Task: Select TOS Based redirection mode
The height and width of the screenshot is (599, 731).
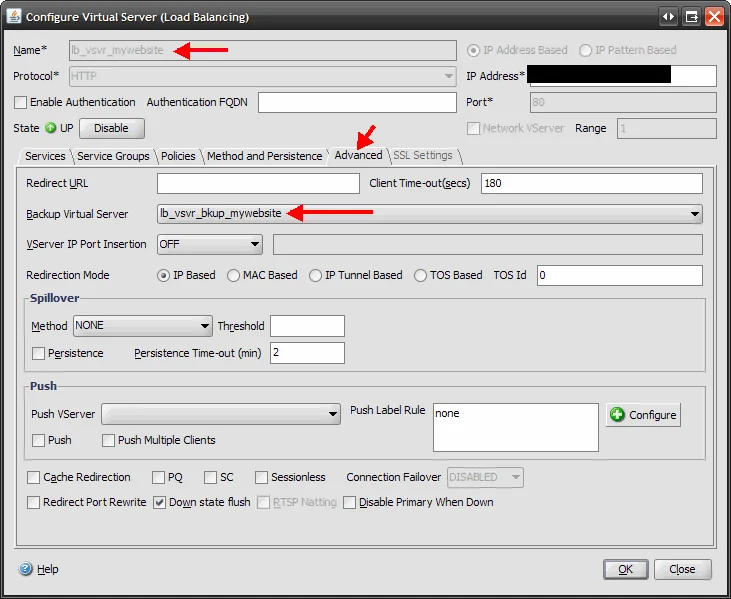Action: tap(420, 275)
